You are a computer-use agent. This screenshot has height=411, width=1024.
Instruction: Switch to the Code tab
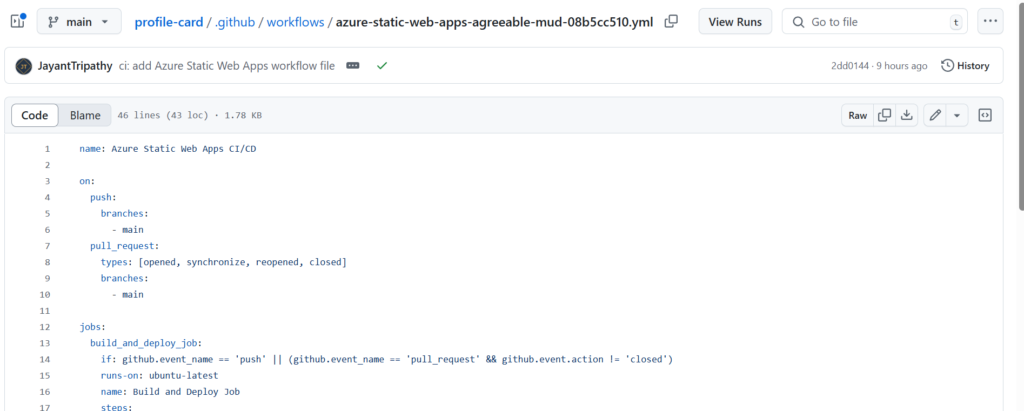(35, 116)
